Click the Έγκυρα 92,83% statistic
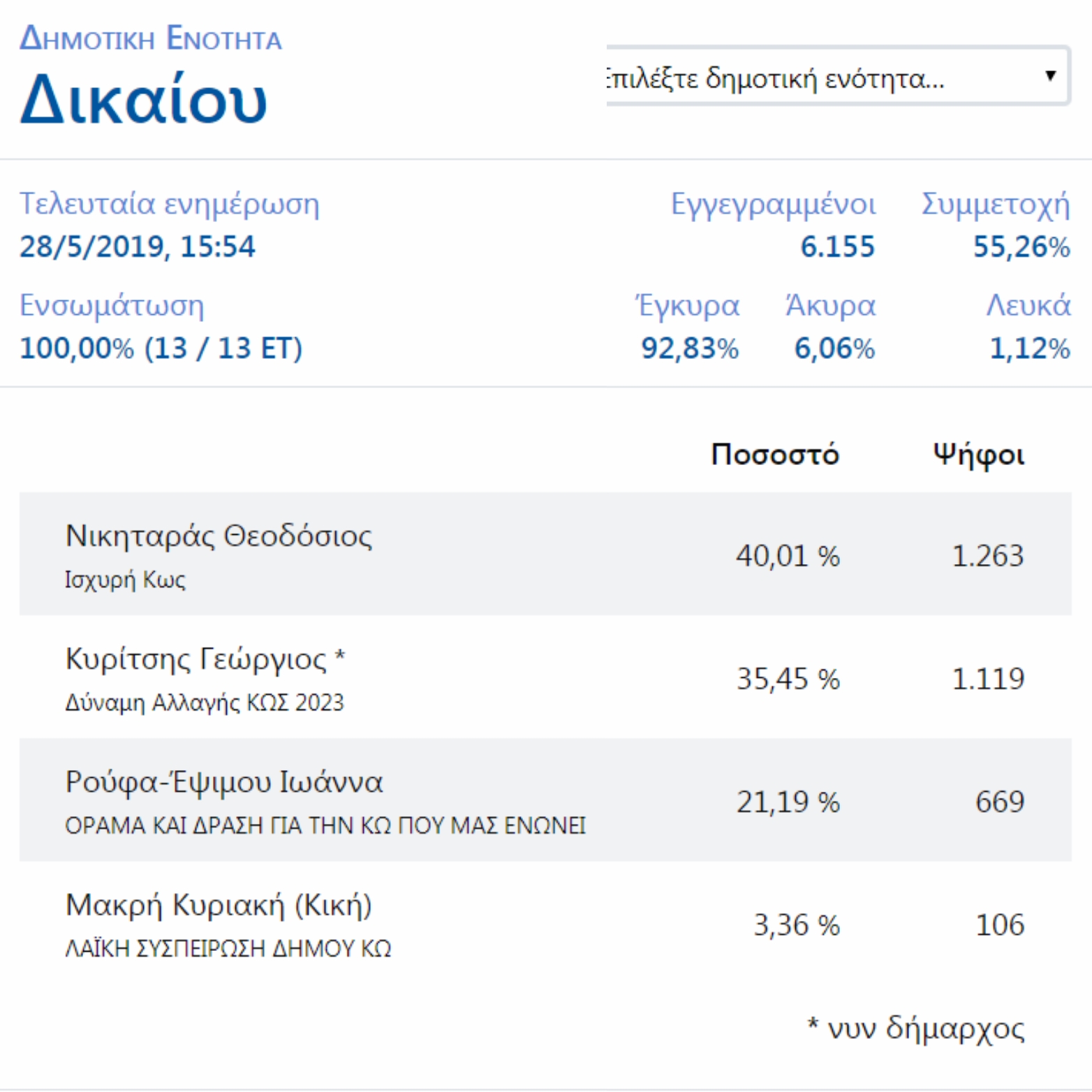Screen dimensions: 1092x1092 [x=689, y=348]
